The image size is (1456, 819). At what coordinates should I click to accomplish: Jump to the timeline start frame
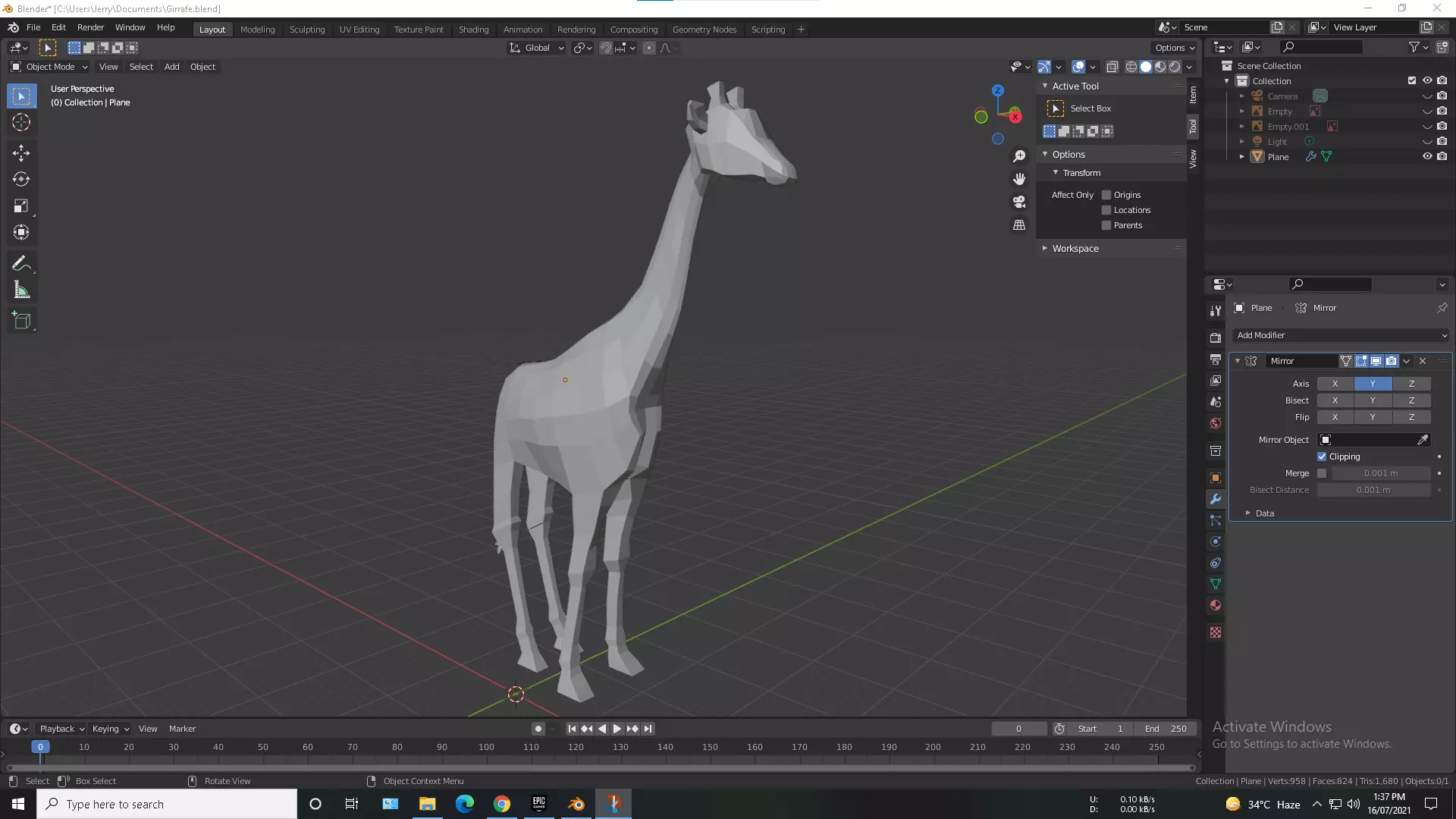[572, 729]
